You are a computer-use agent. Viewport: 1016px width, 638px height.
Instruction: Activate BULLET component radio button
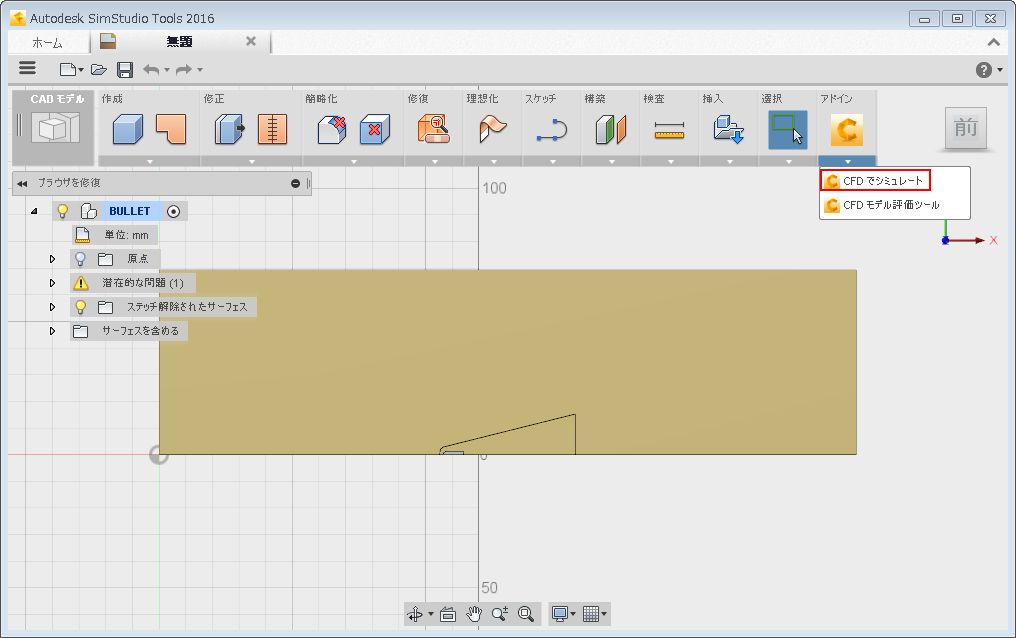pos(173,211)
